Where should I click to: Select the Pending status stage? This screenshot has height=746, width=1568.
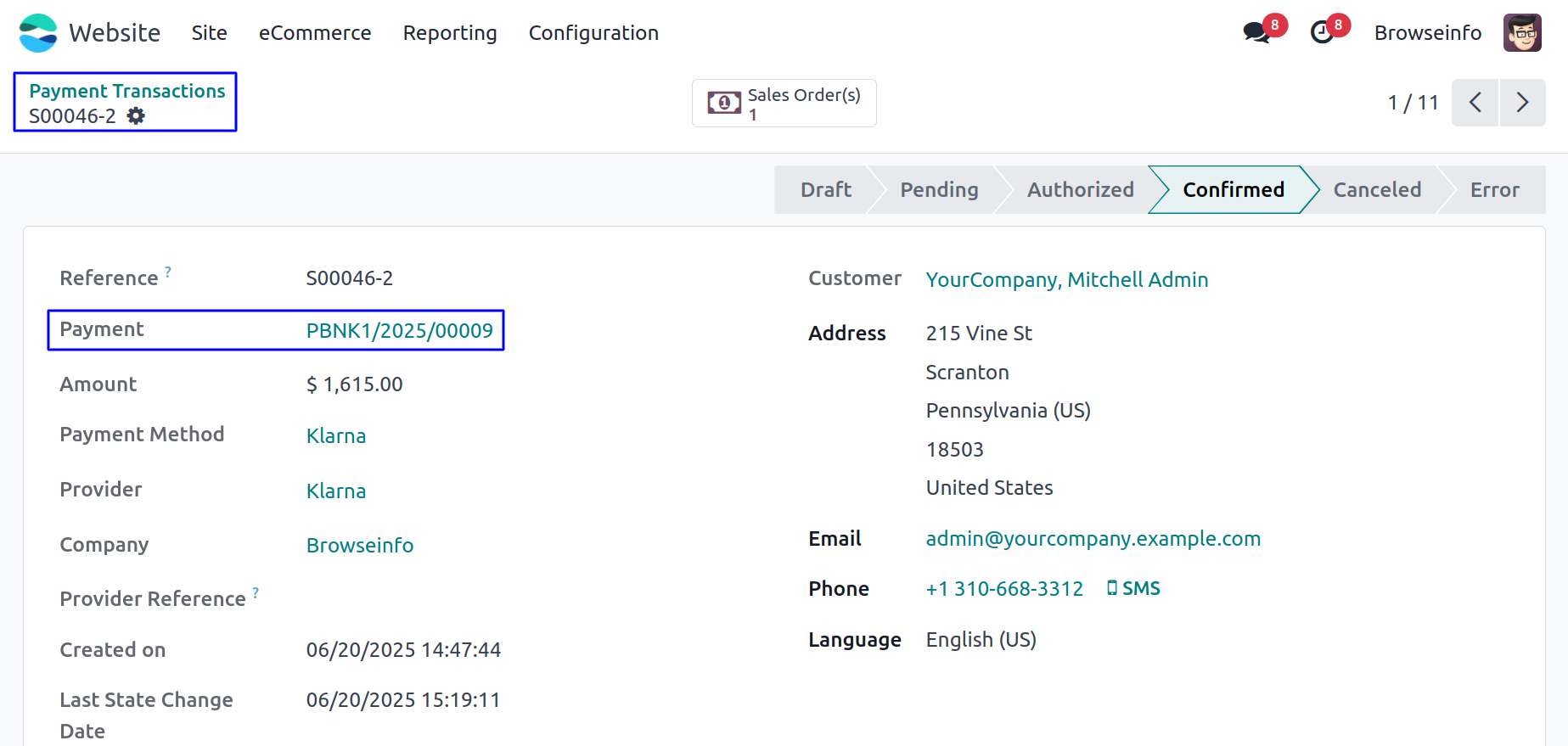point(939,190)
